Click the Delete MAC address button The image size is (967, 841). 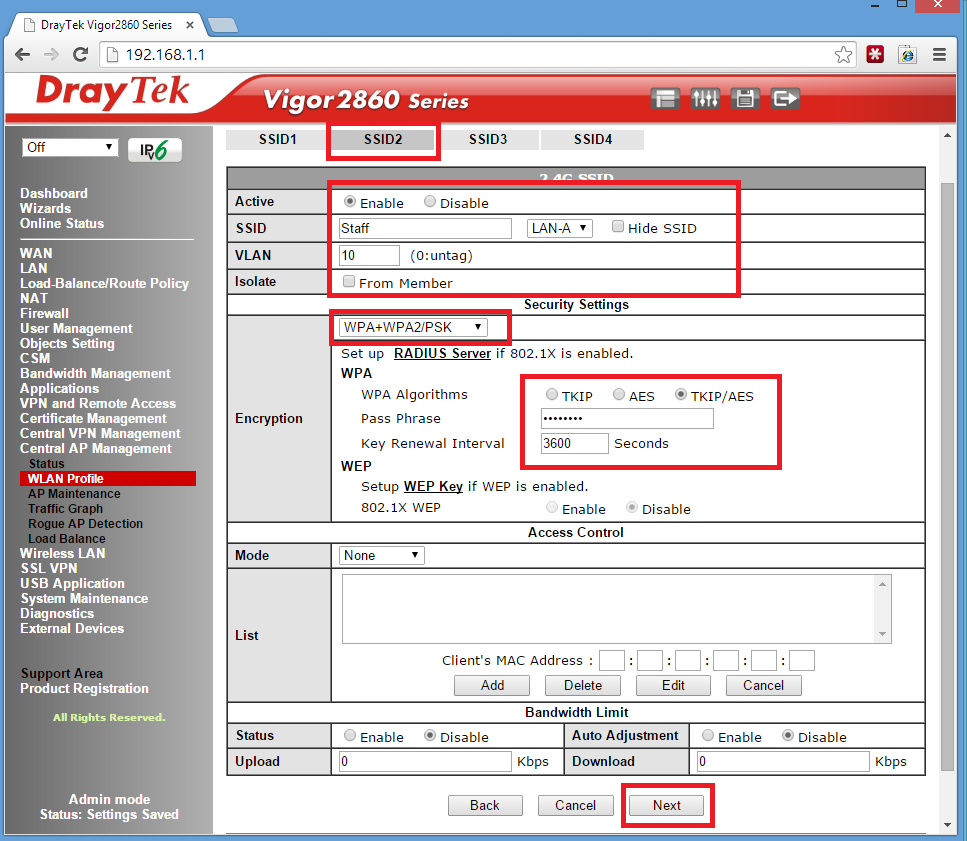pyautogui.click(x=583, y=686)
